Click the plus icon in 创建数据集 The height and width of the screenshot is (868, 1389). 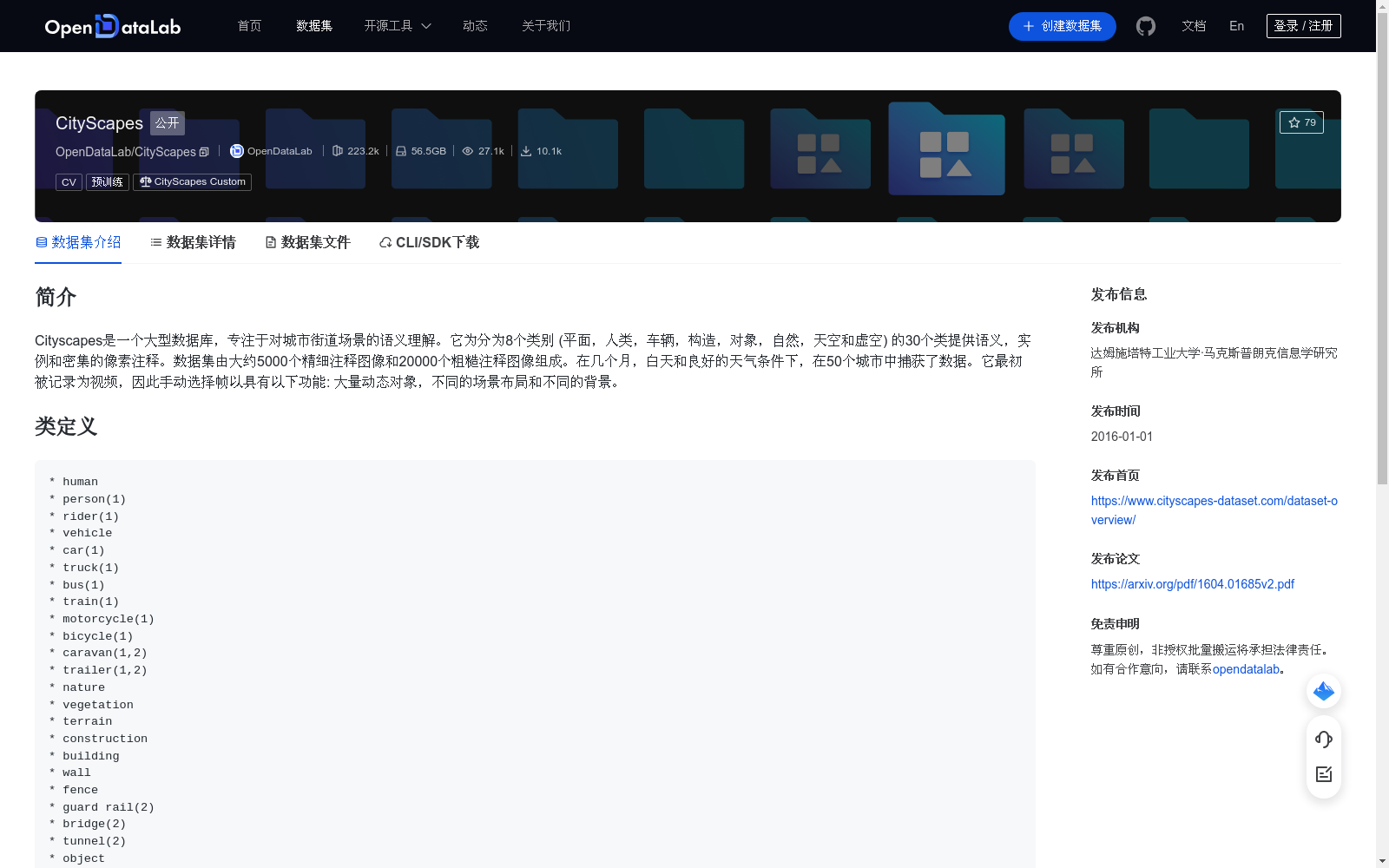coord(1029,26)
